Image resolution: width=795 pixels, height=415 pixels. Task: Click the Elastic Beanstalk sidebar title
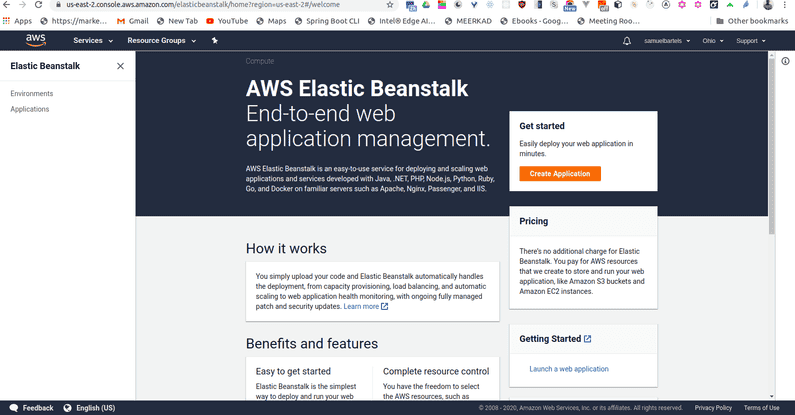(x=45, y=66)
